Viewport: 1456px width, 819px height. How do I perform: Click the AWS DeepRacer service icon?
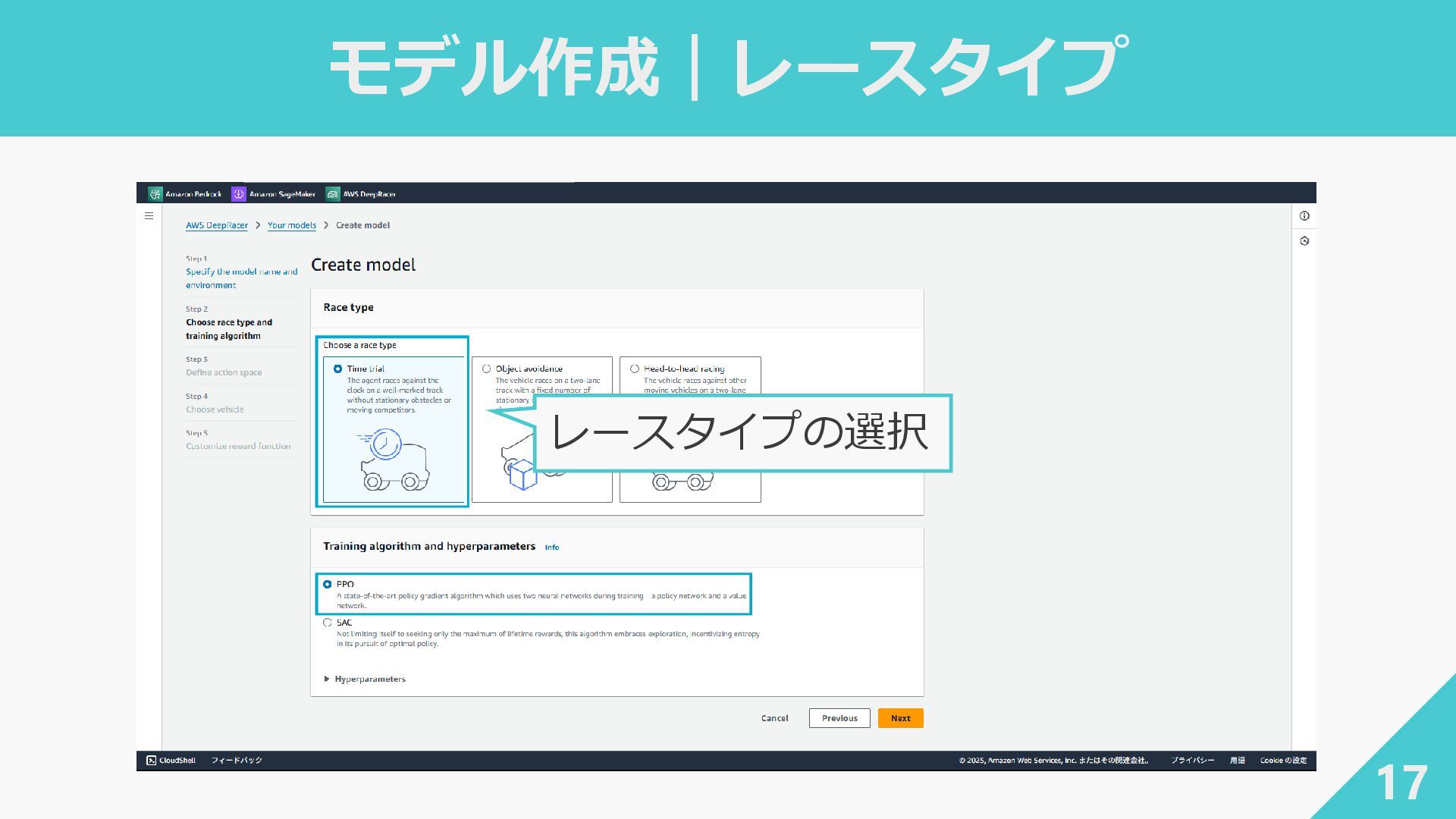point(332,194)
